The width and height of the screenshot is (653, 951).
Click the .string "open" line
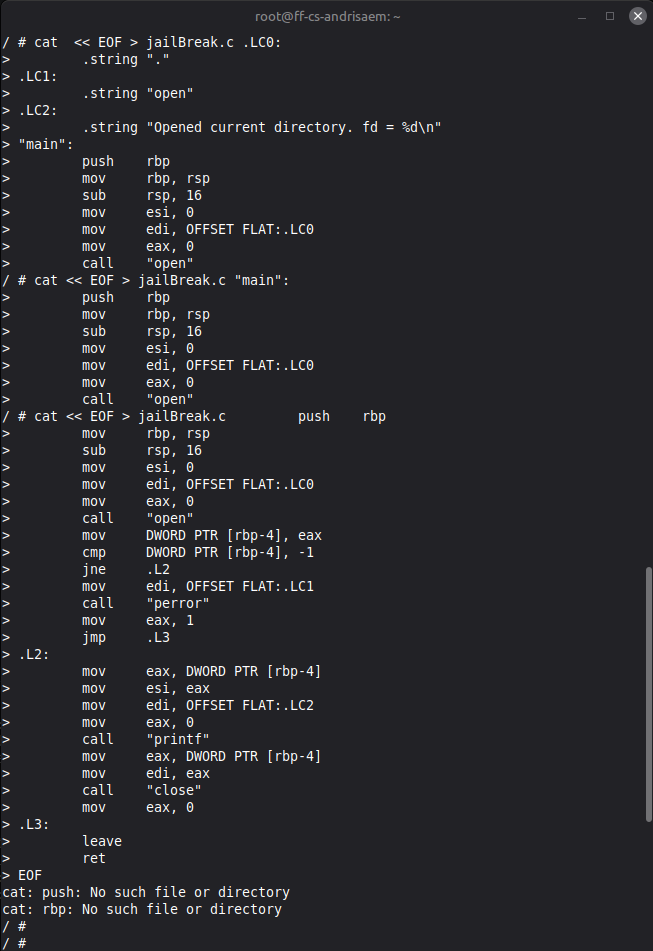(x=138, y=93)
